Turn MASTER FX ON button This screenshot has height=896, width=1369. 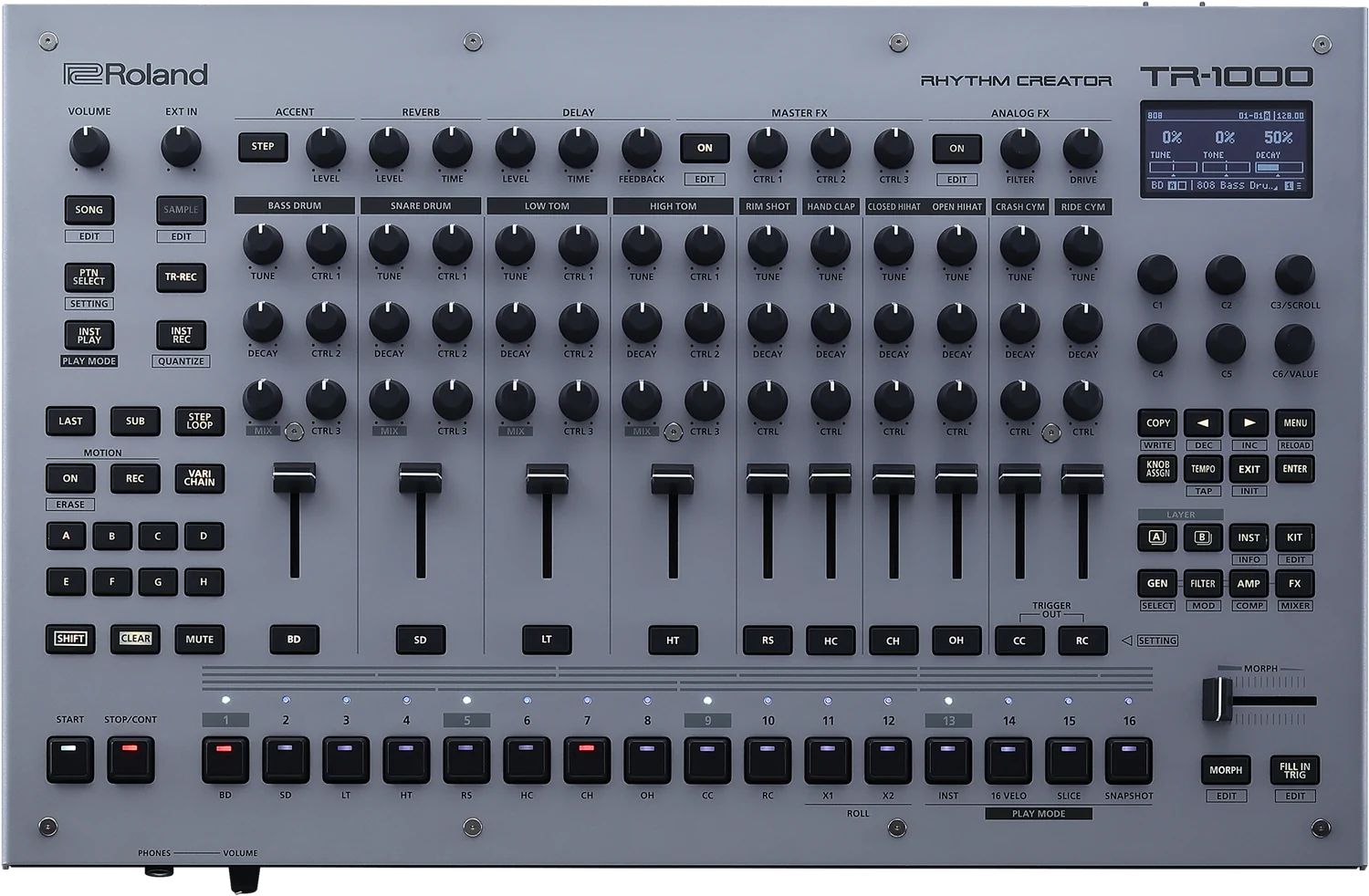point(705,148)
